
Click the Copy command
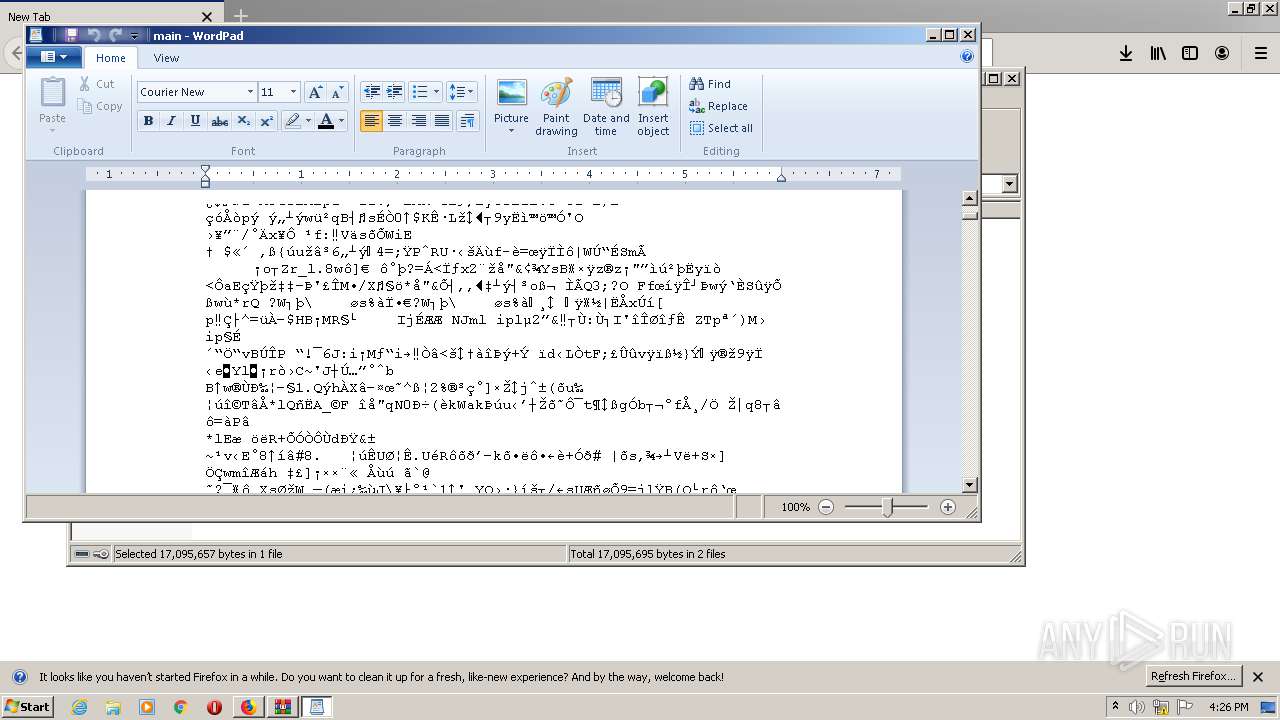pyautogui.click(x=100, y=106)
